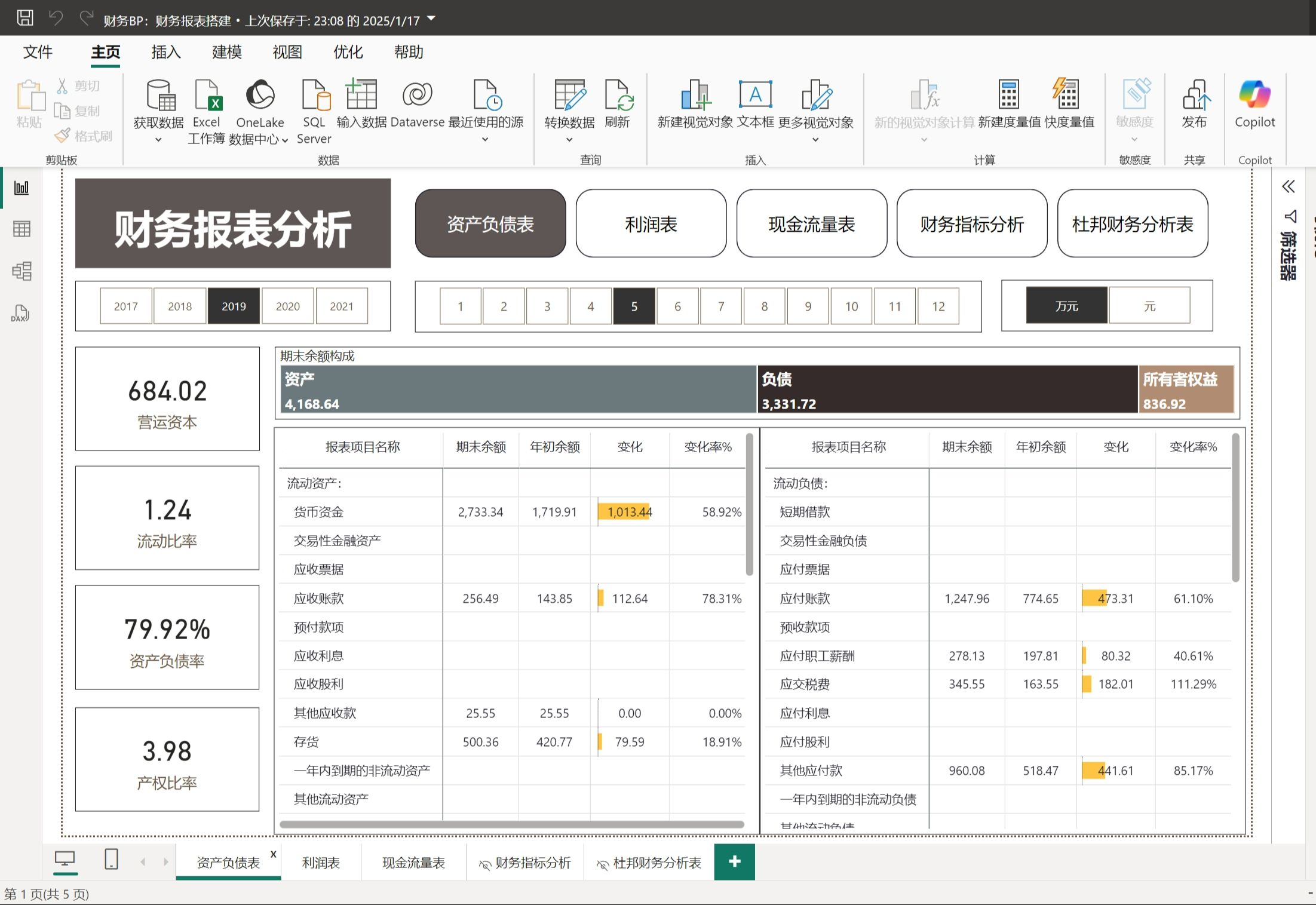The width and height of the screenshot is (1316, 905).
Task: Switch unit to 元 in the slicer
Action: click(x=1149, y=305)
